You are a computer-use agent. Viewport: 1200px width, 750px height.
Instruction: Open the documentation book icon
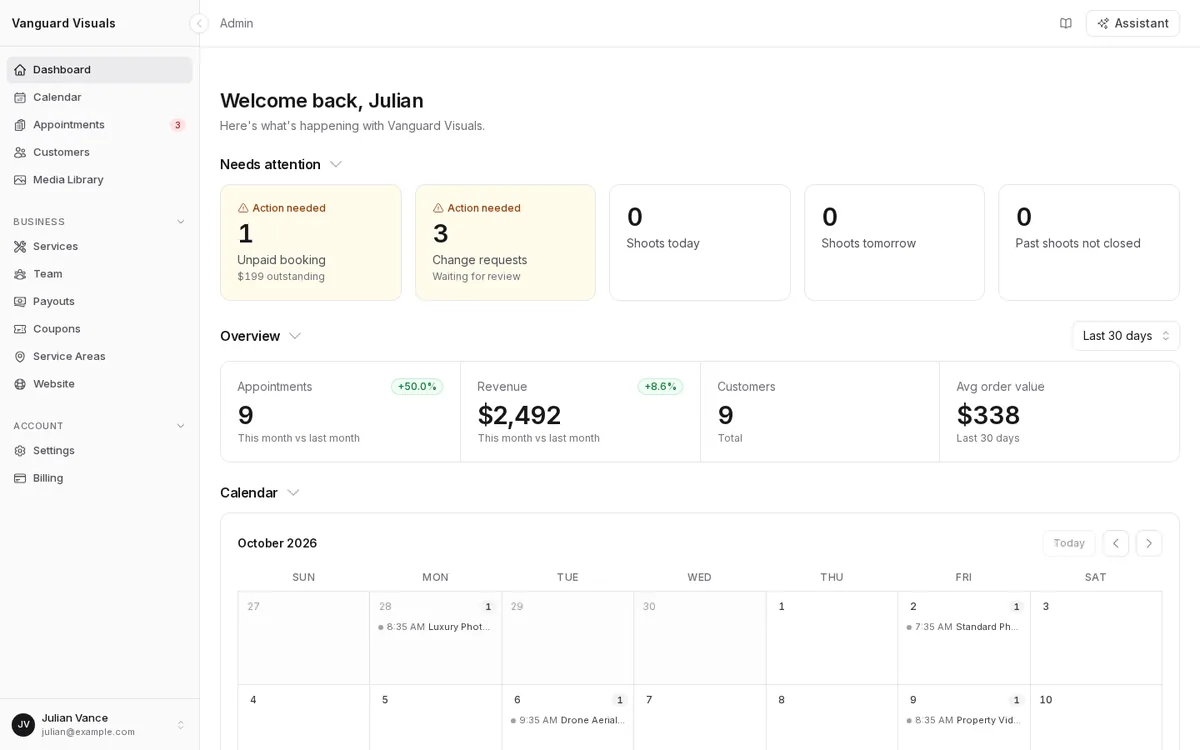(1066, 23)
